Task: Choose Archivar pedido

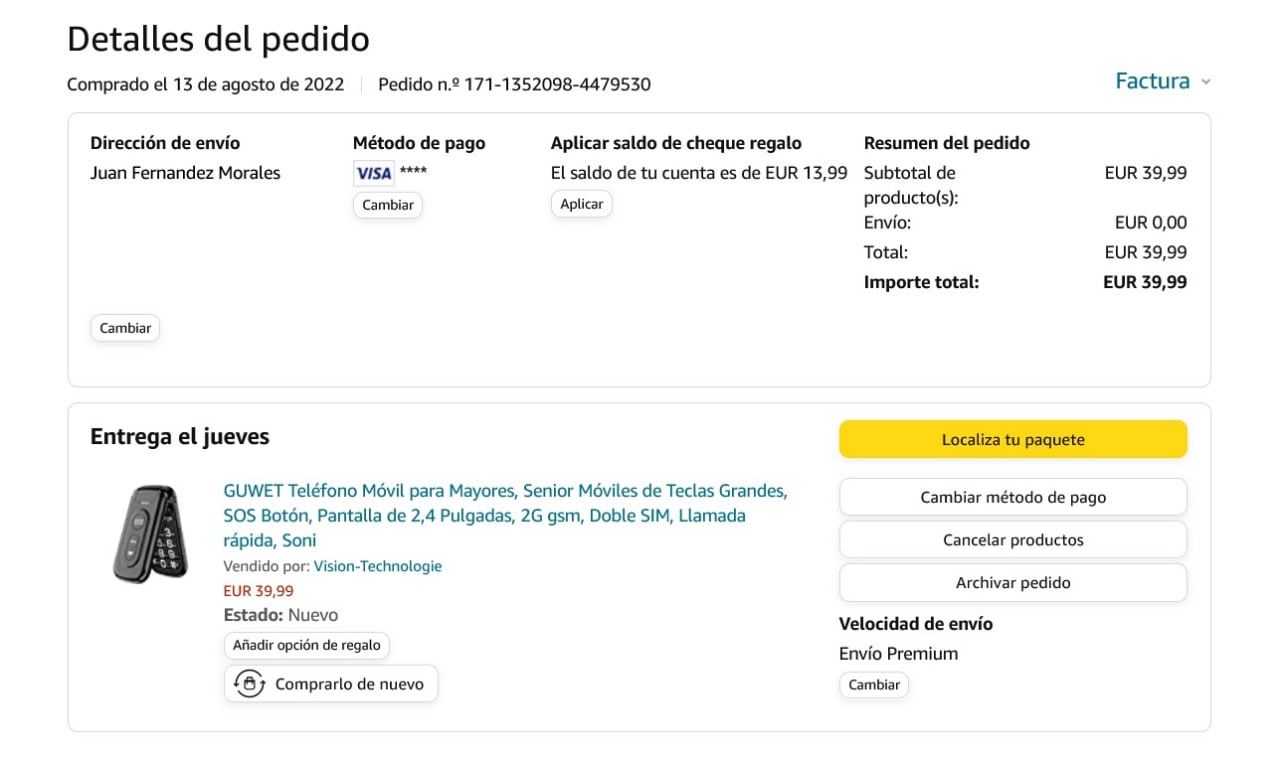Action: (x=1012, y=583)
